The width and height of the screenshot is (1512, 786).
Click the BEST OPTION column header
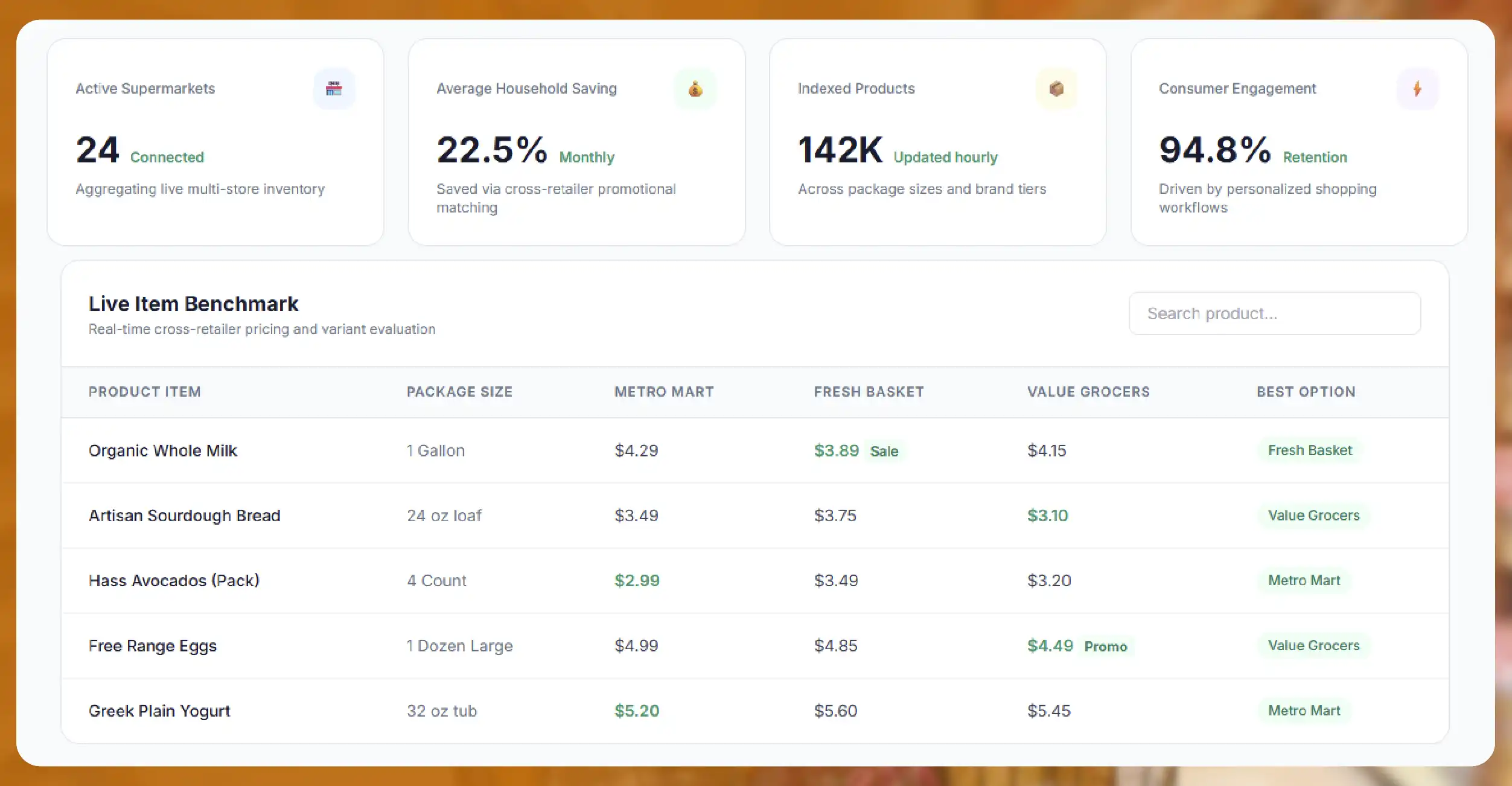tap(1306, 392)
